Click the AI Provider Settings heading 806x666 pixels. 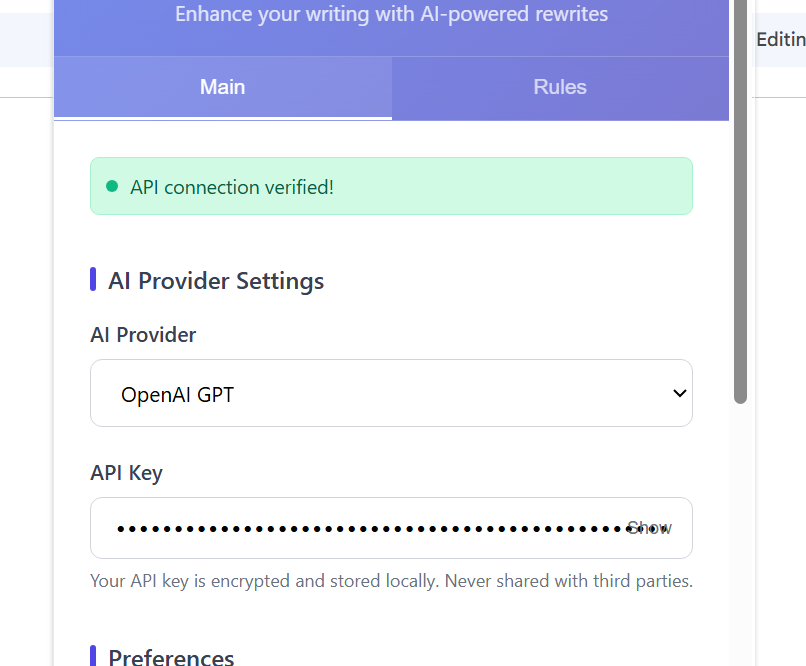[x=216, y=281]
